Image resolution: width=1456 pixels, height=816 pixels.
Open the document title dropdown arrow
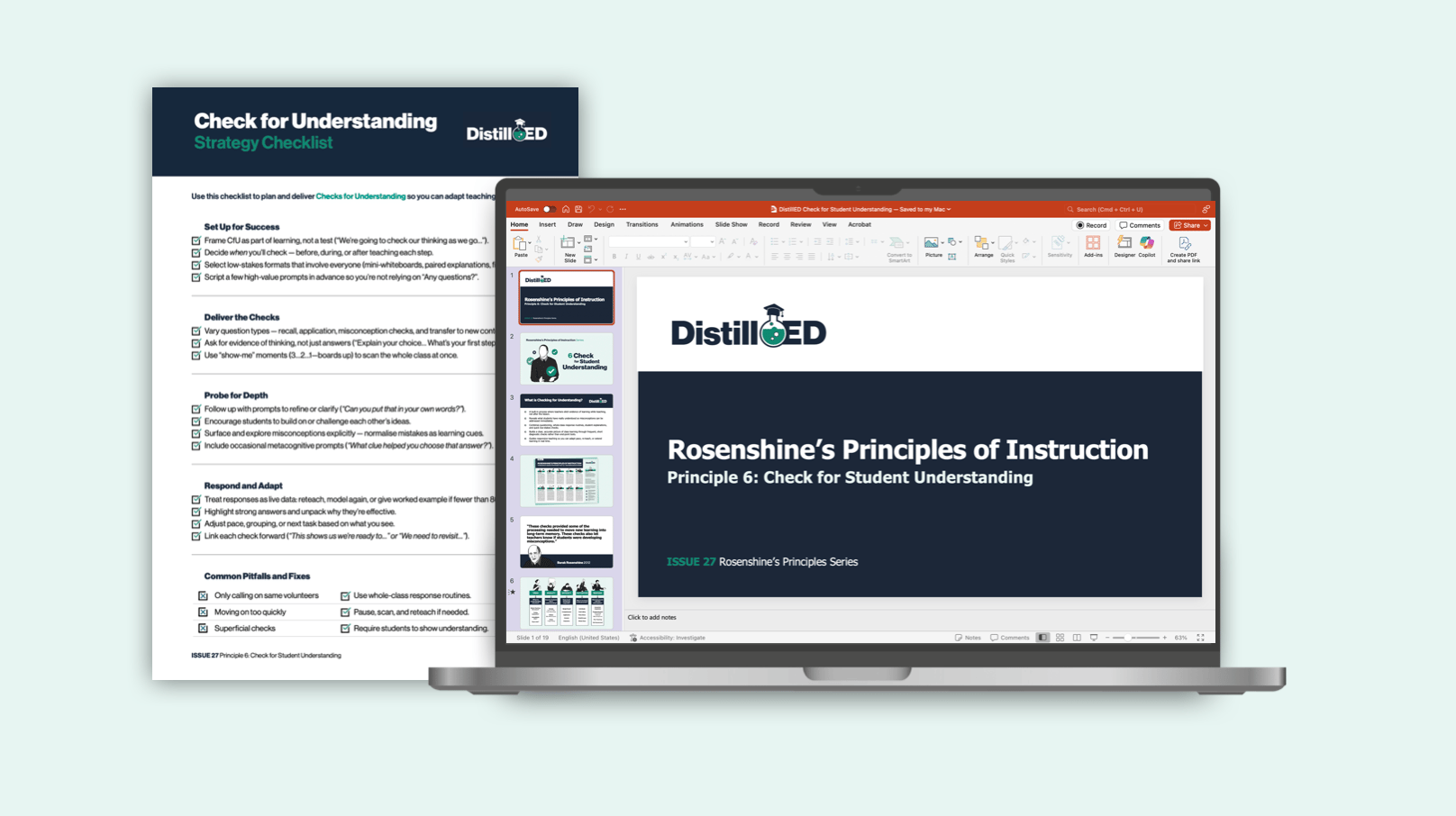click(x=949, y=209)
